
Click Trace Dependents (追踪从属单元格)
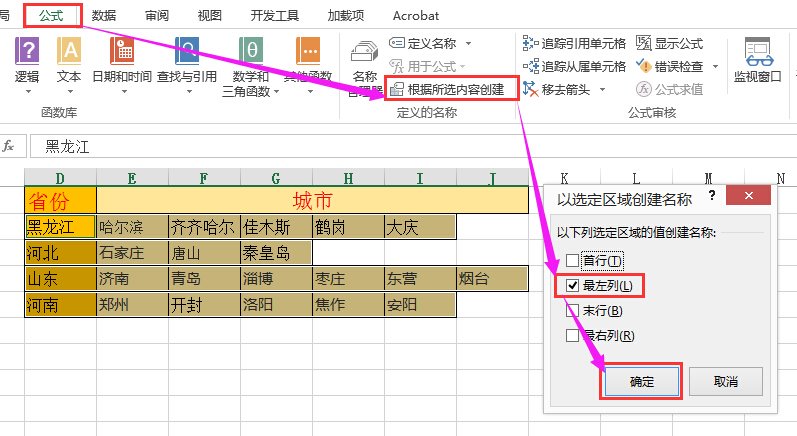(x=574, y=66)
